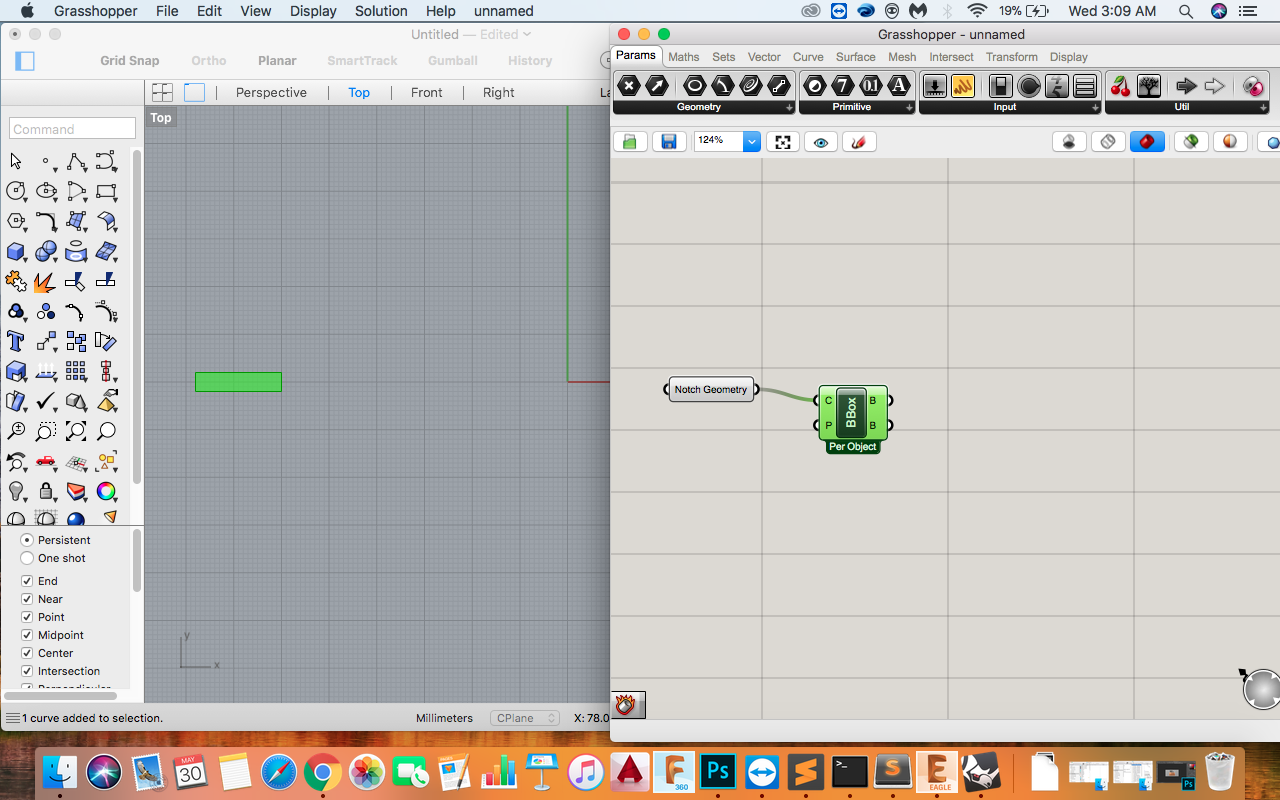Click the padlock Lock objects tool
The image size is (1280, 800).
(46, 491)
